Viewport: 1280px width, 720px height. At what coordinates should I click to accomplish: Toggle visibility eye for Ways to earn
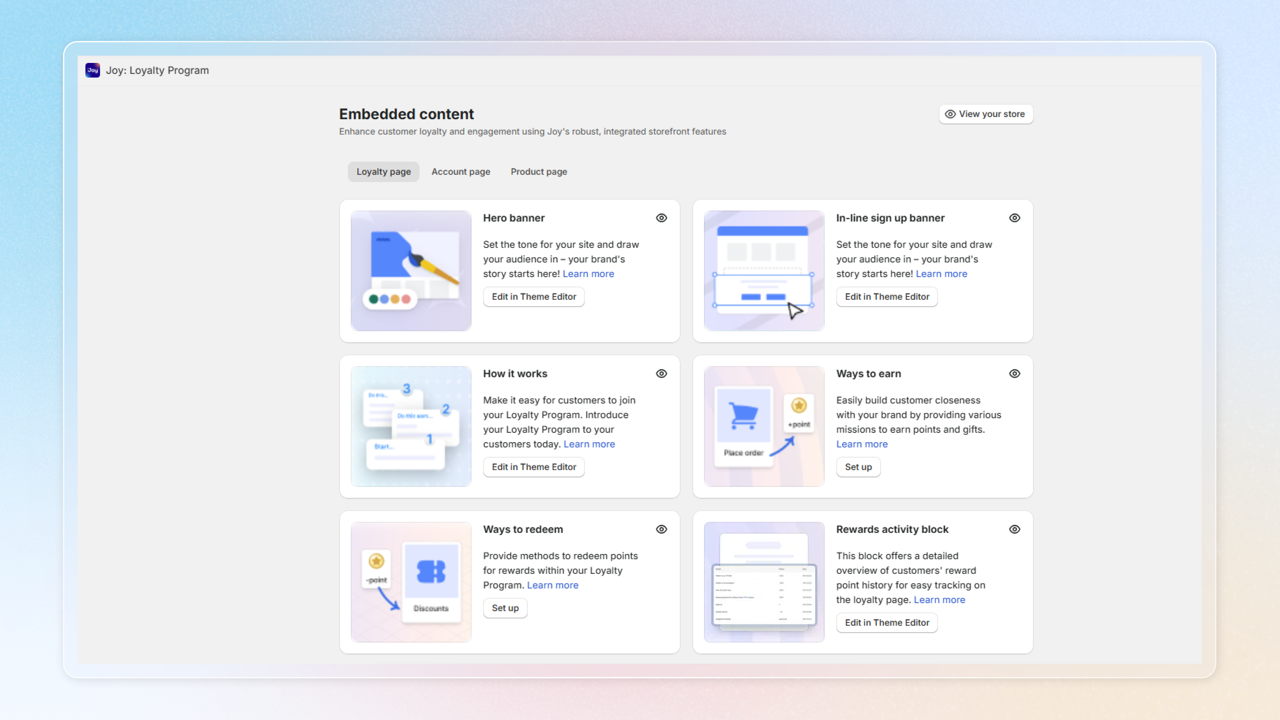[x=1014, y=374]
